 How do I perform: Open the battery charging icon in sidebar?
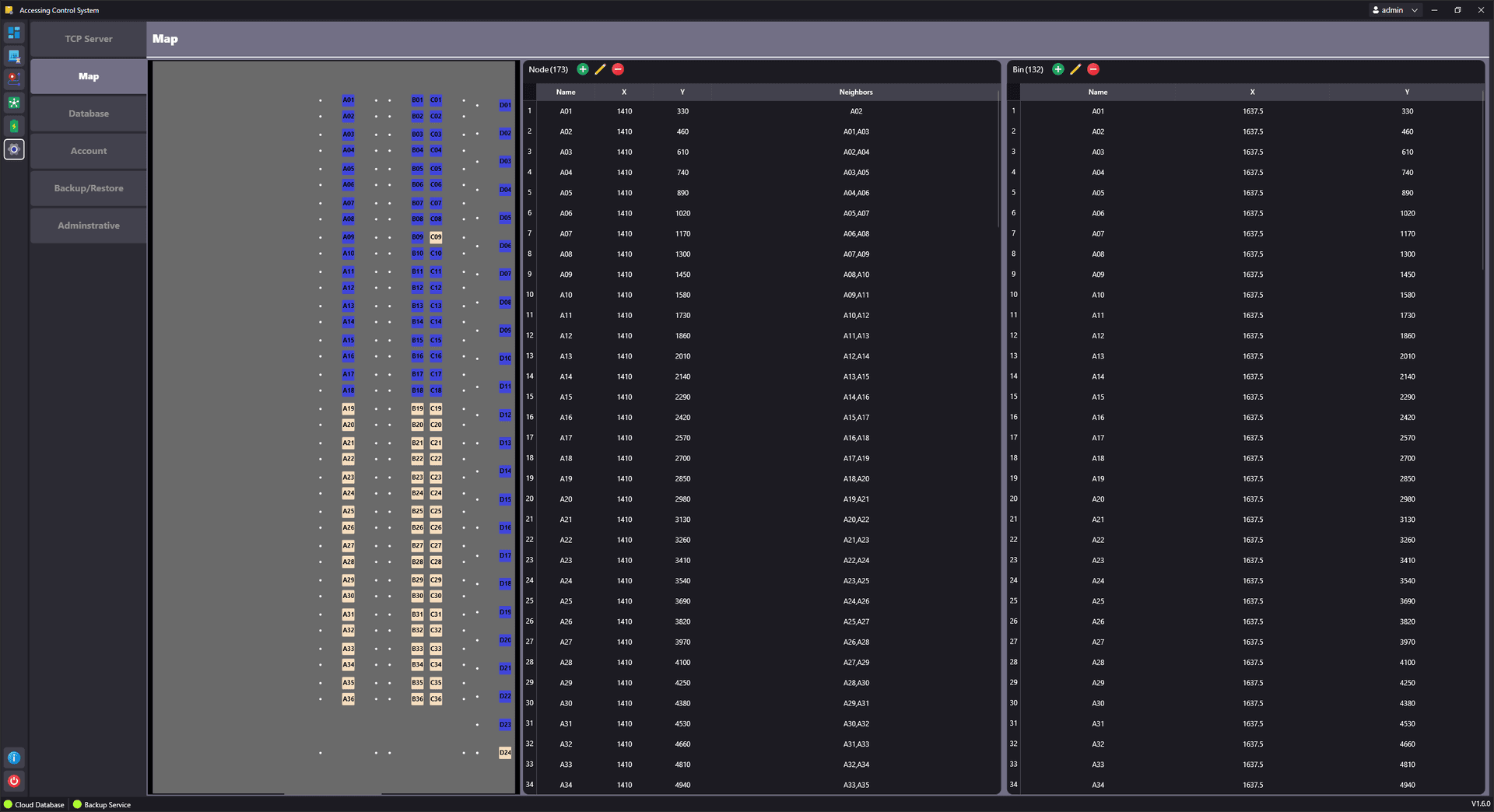coord(14,126)
